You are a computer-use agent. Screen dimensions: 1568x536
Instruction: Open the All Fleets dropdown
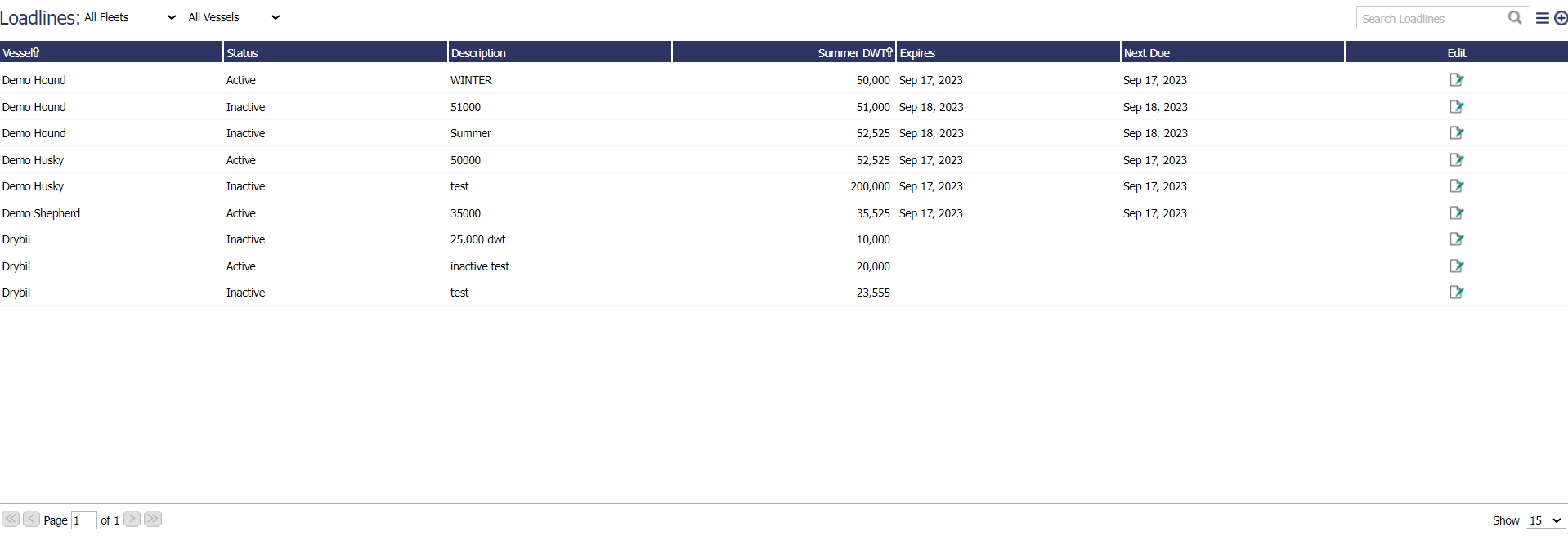[x=131, y=17]
